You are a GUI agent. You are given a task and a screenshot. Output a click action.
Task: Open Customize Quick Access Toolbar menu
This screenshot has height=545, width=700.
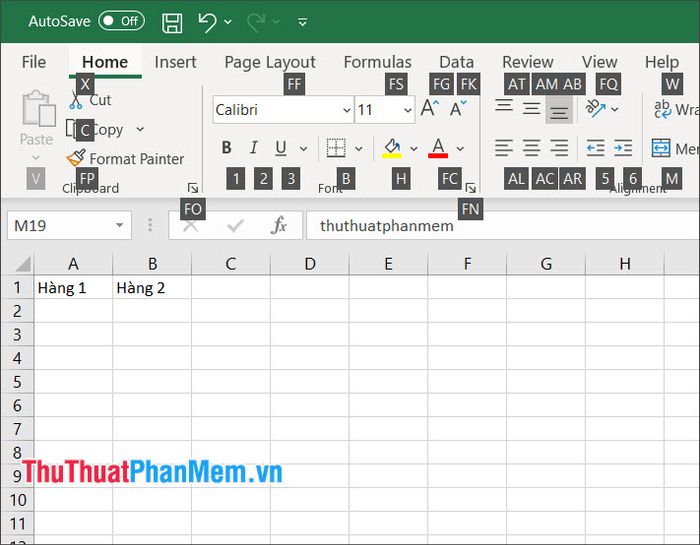[x=302, y=22]
